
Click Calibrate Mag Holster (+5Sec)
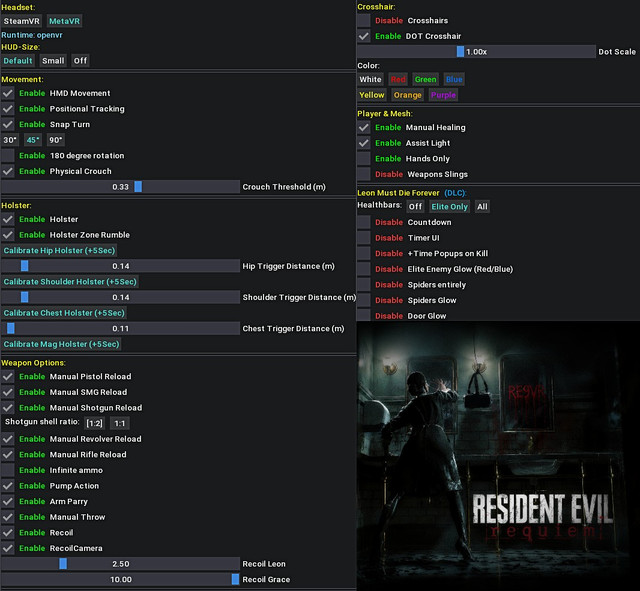(x=61, y=344)
